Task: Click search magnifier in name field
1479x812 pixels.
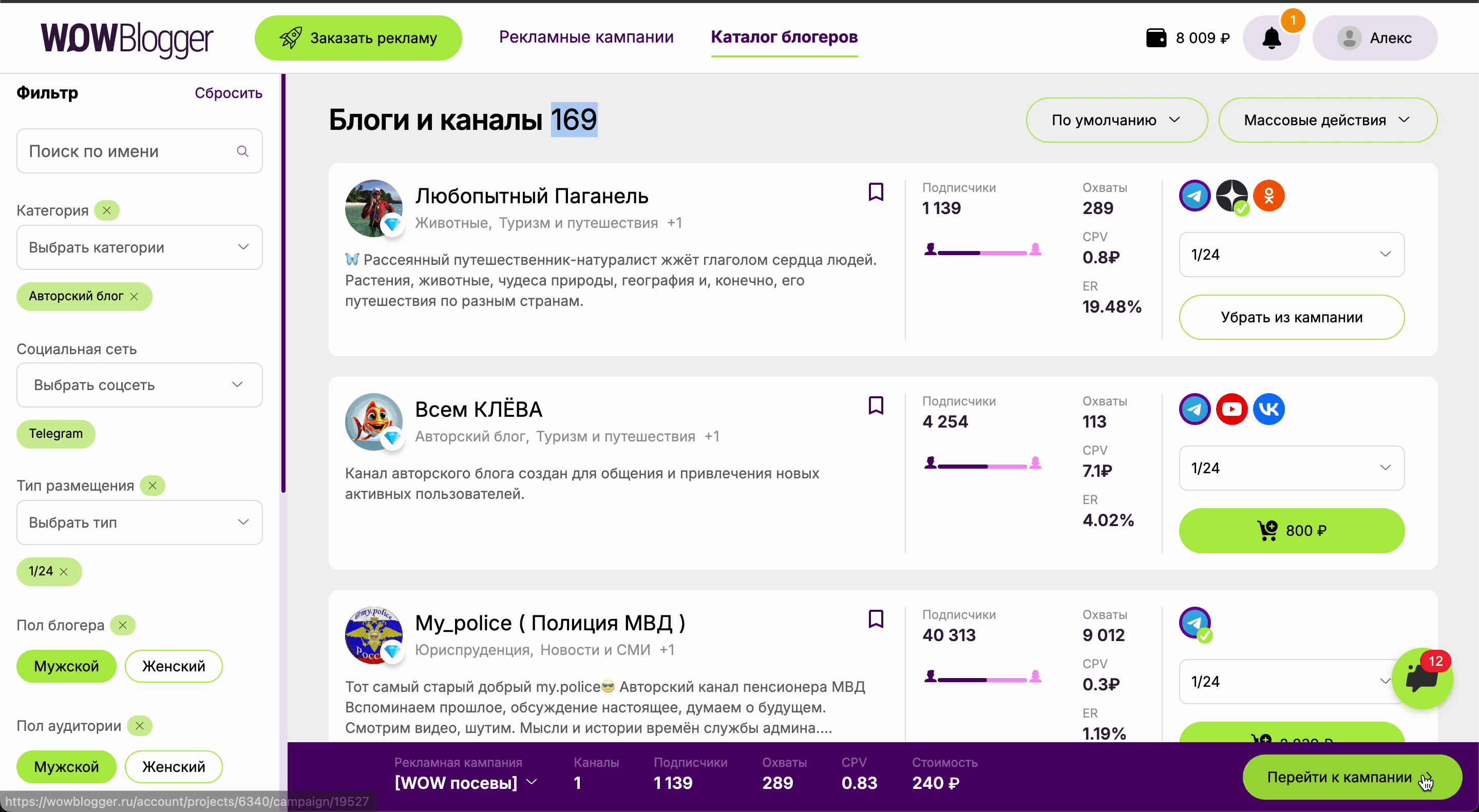Action: [x=243, y=151]
